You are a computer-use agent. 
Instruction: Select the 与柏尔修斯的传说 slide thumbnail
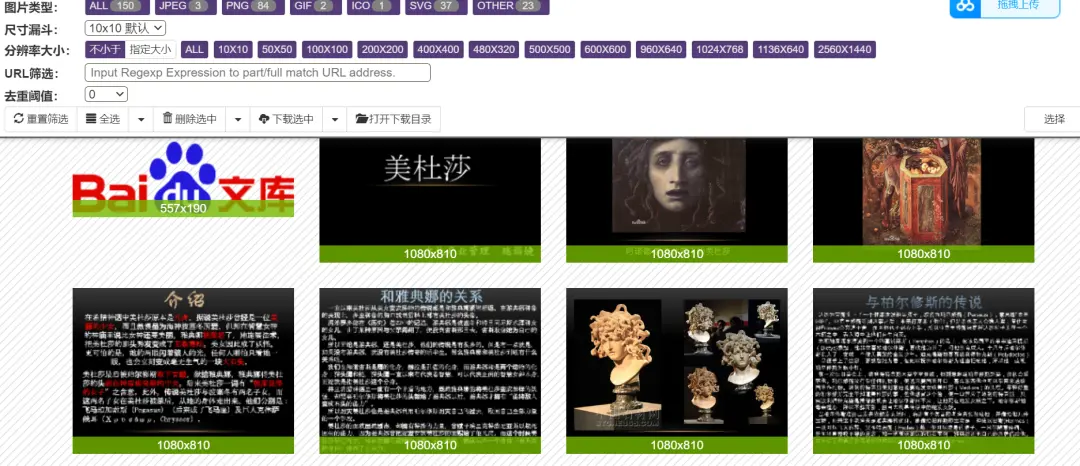coord(923,370)
